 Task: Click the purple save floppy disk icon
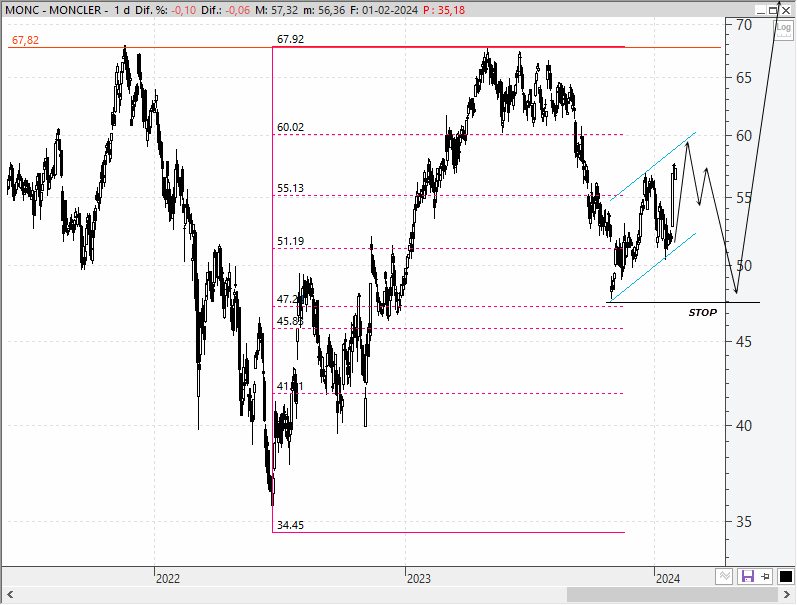point(747,576)
